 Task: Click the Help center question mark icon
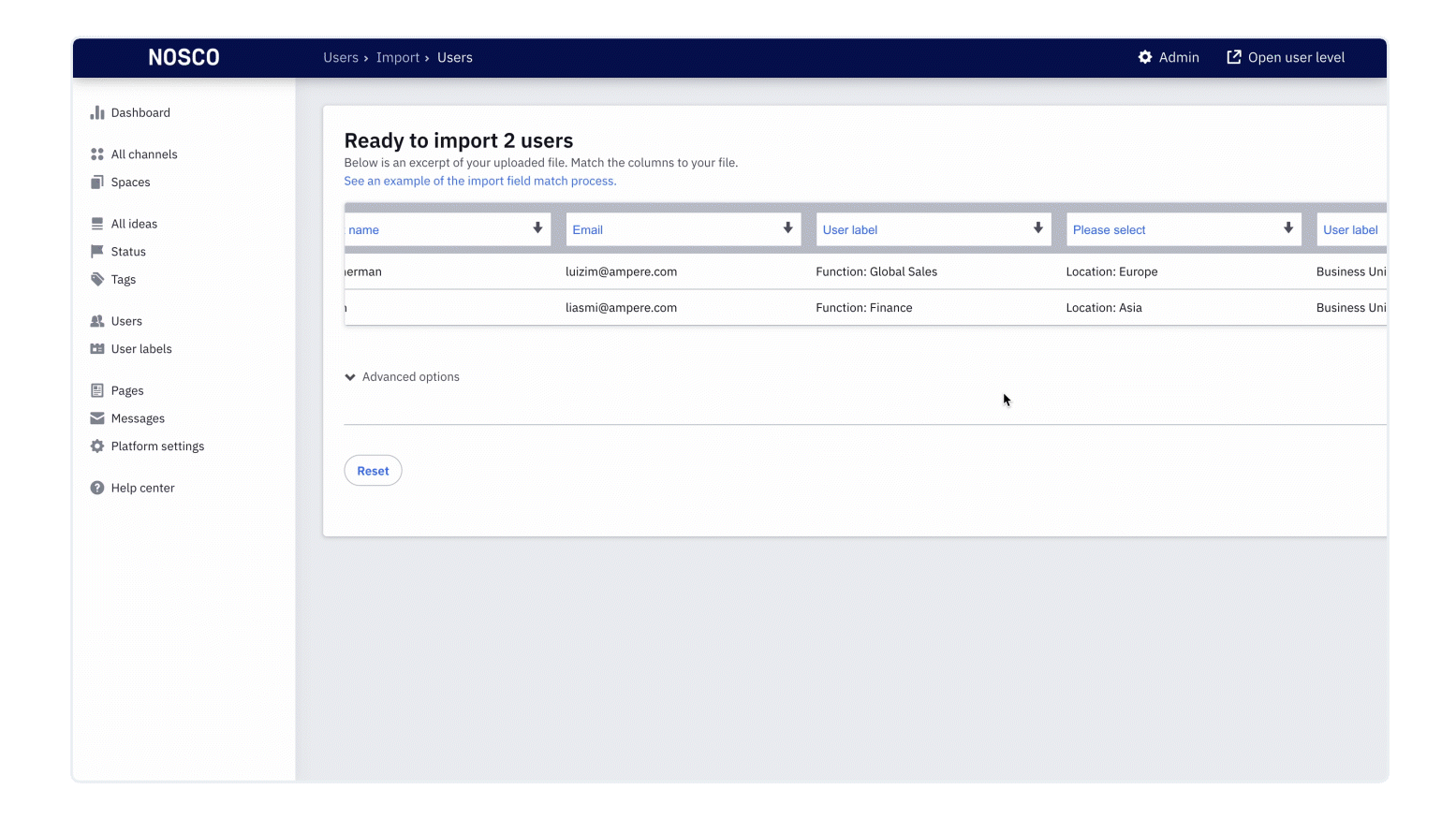tap(96, 488)
